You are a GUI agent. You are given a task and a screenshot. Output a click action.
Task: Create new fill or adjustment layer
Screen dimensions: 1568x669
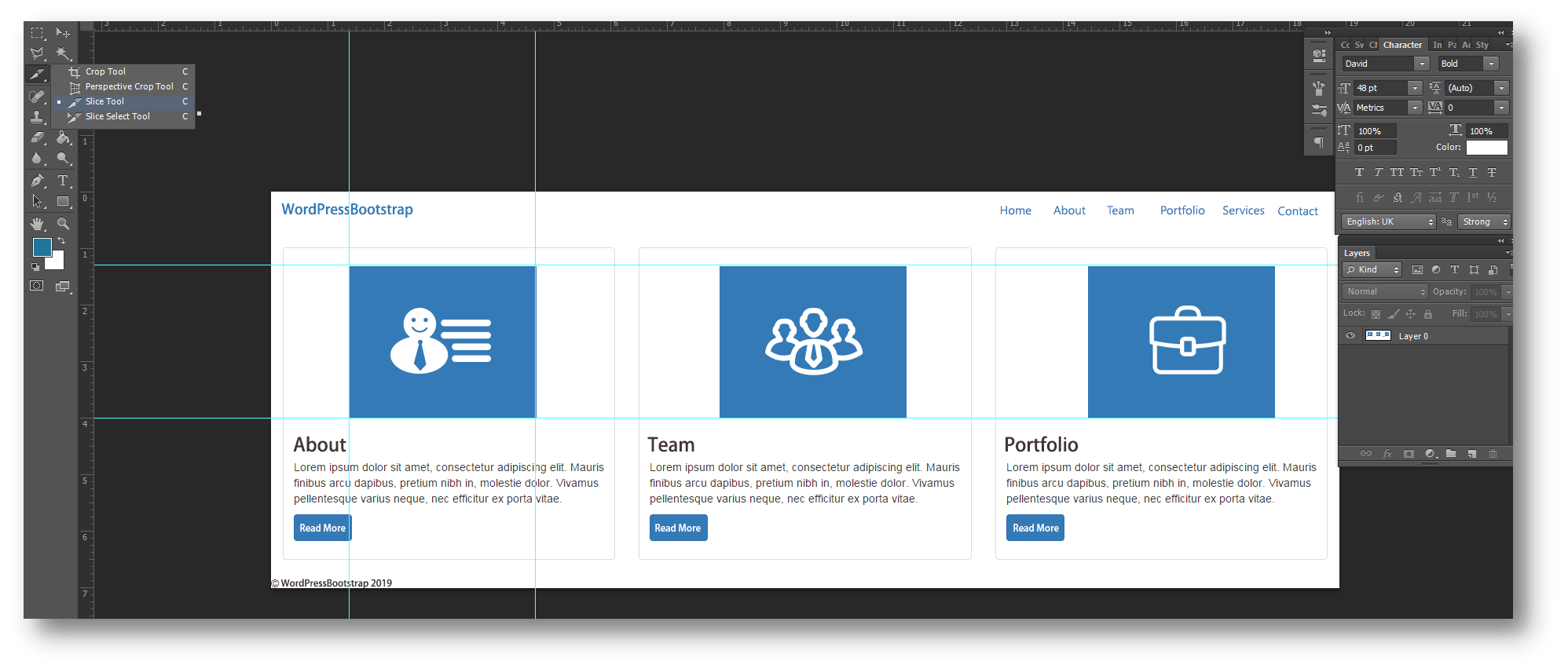(1431, 454)
